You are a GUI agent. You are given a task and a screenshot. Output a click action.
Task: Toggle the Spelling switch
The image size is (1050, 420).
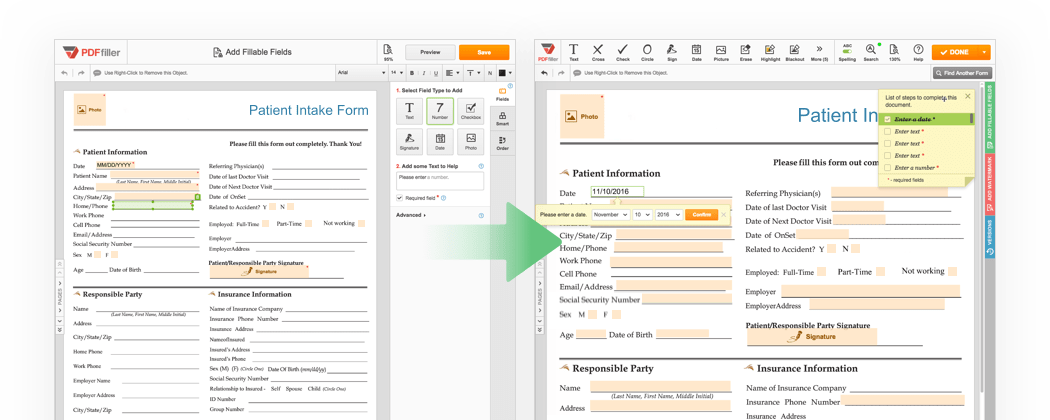click(x=847, y=52)
